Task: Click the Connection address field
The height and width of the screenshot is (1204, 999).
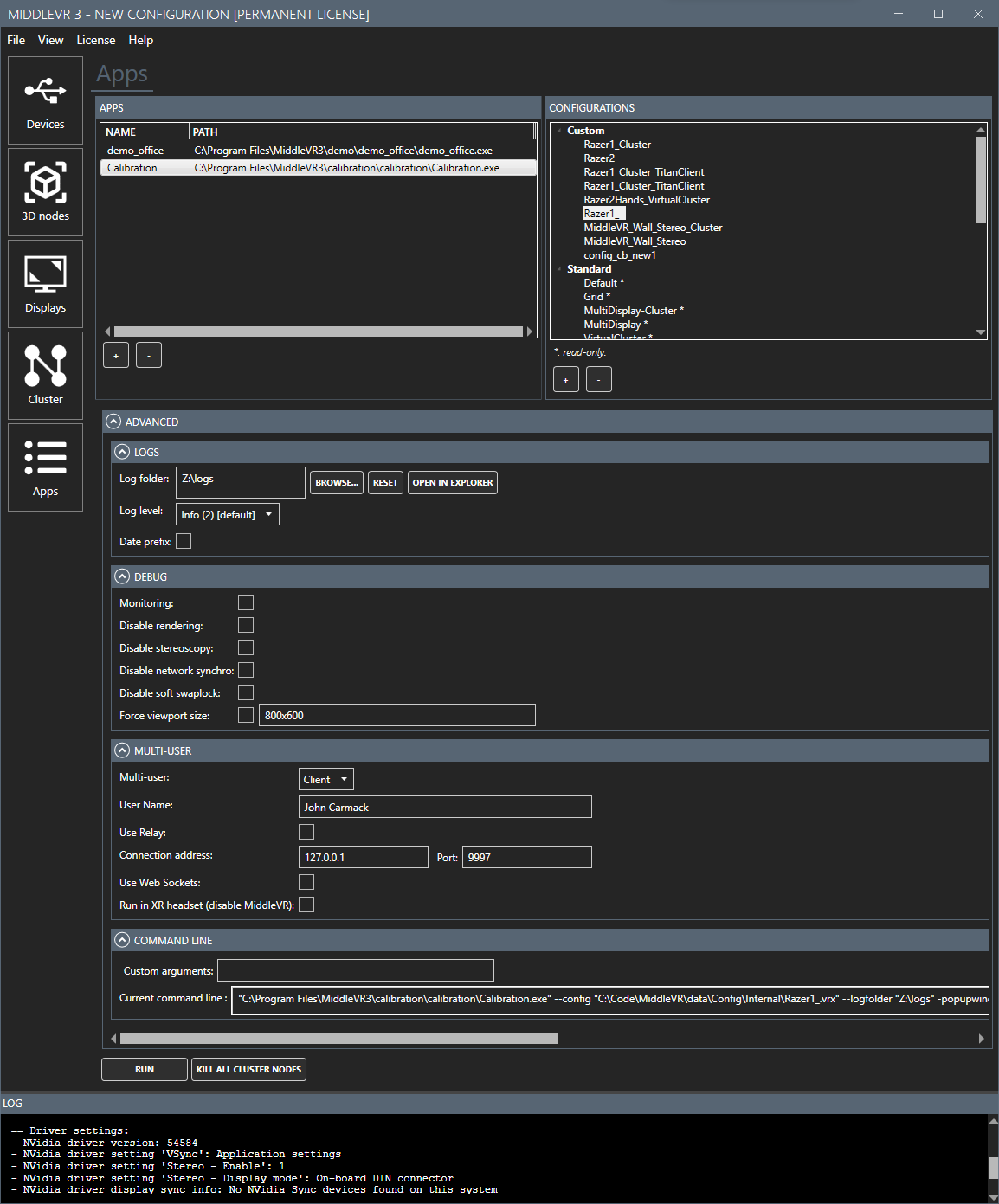Action: pos(364,857)
